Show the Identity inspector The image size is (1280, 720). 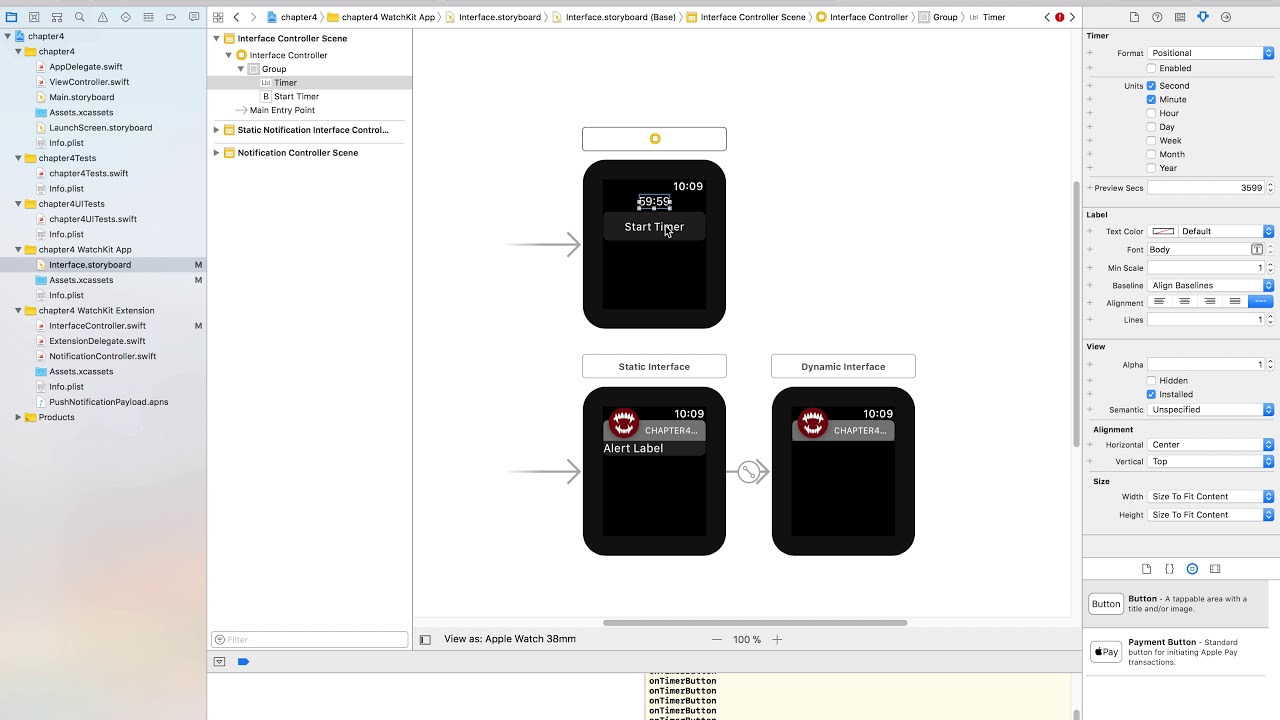pos(1180,17)
